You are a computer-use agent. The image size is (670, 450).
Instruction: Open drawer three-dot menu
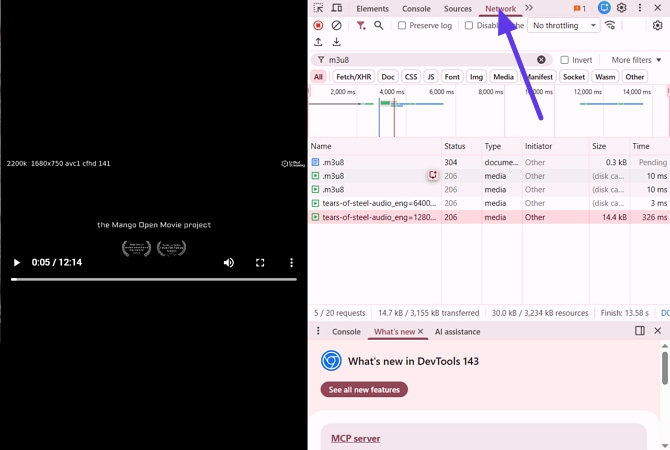coord(318,331)
